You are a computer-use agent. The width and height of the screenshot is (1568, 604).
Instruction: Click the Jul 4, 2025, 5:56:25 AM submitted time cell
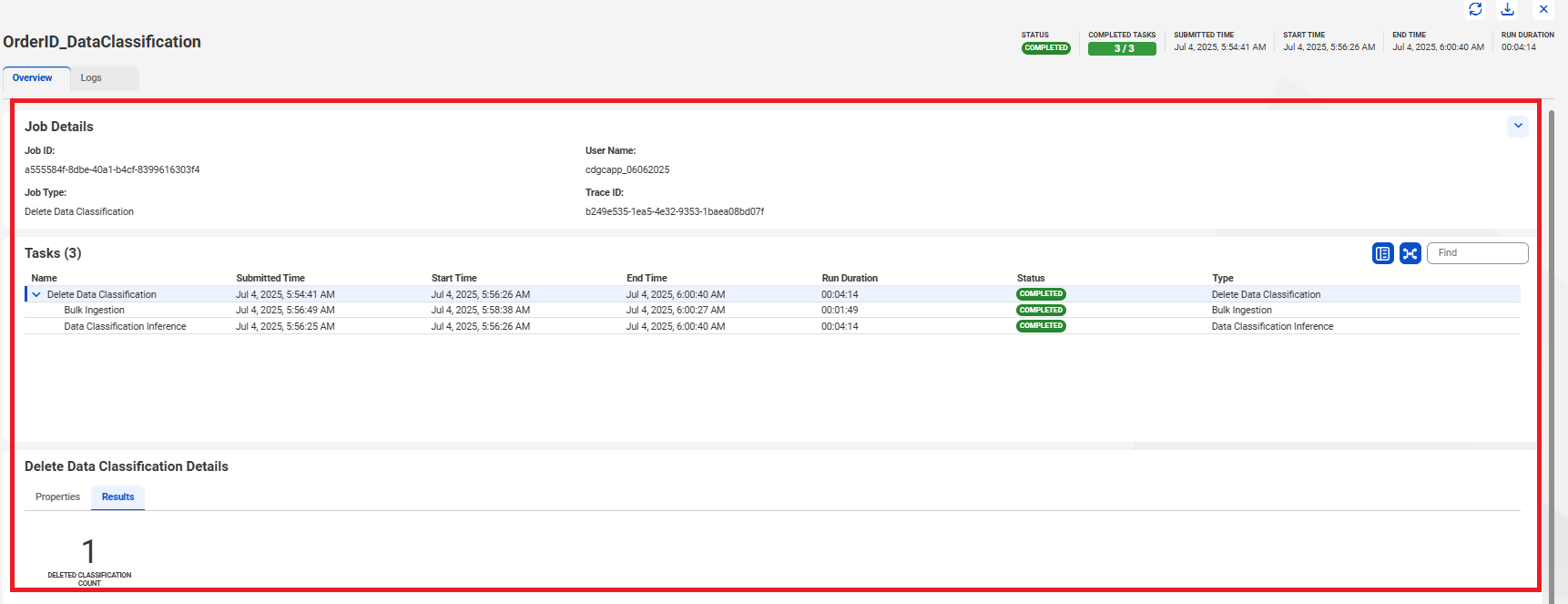(x=285, y=326)
